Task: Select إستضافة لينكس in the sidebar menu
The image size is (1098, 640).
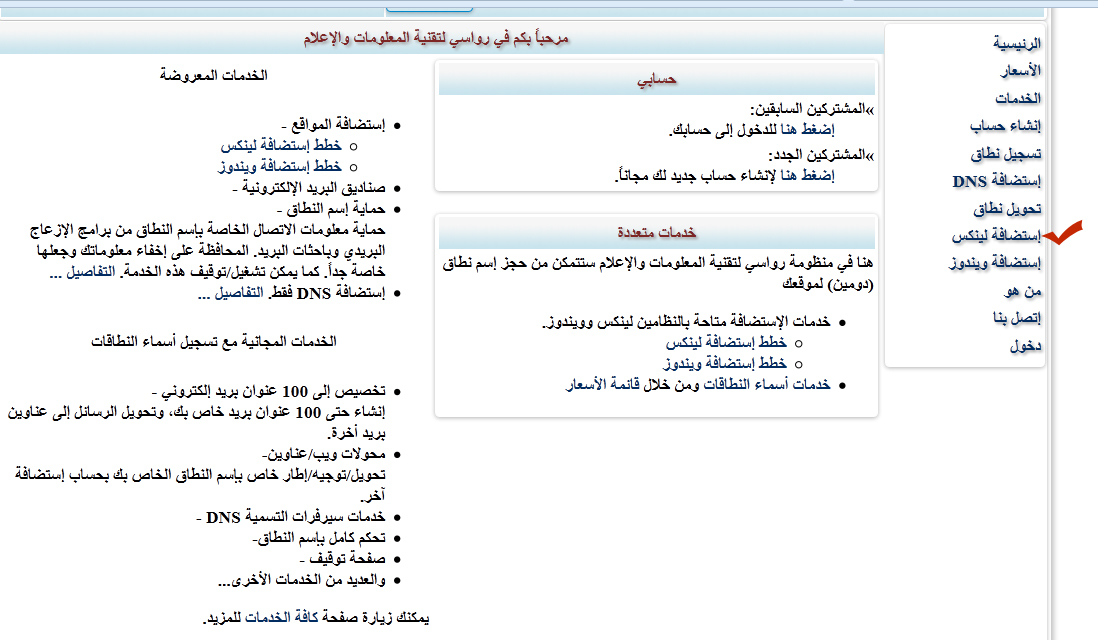Action: point(996,236)
